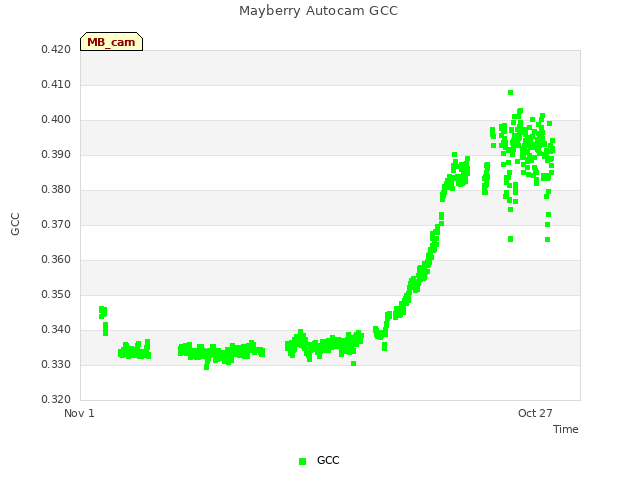Click the 0.380 y-axis value
Screen dimensions: 640x480
(56, 190)
